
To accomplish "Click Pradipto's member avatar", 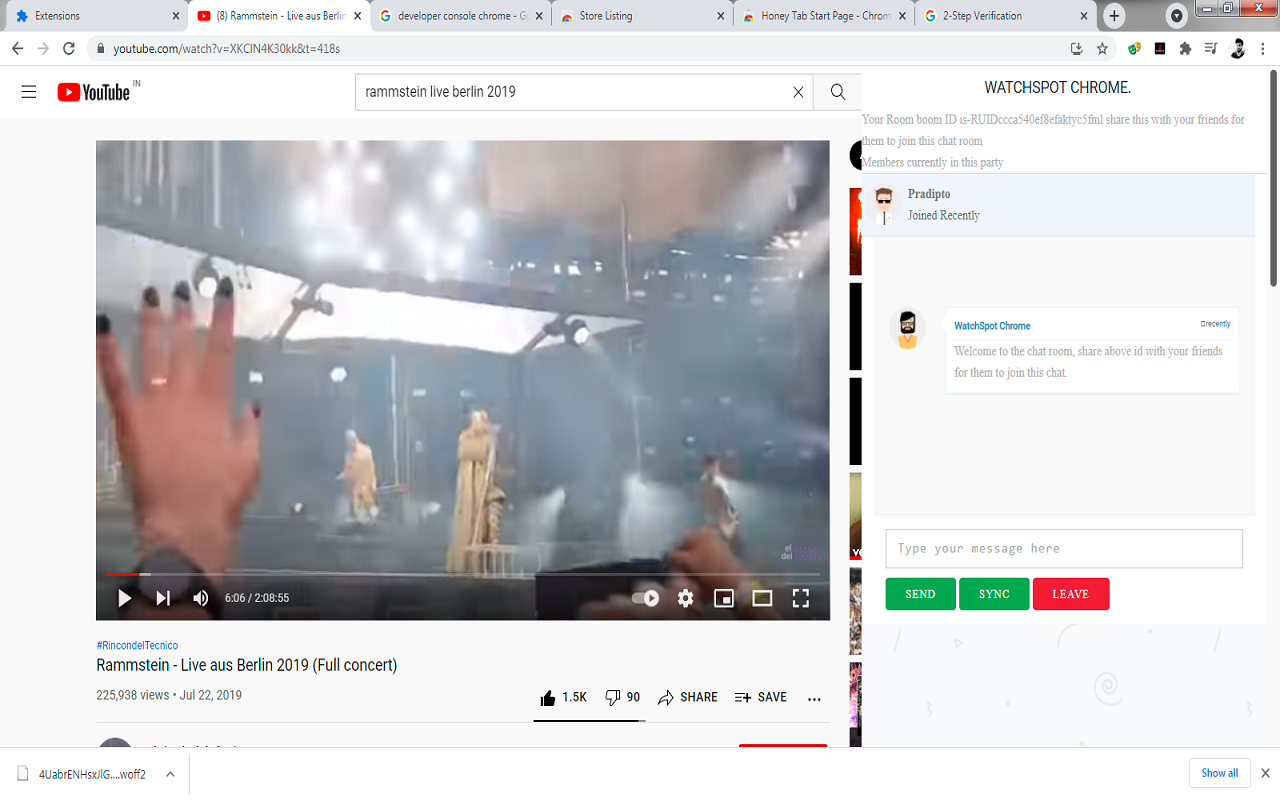I will (x=884, y=205).
